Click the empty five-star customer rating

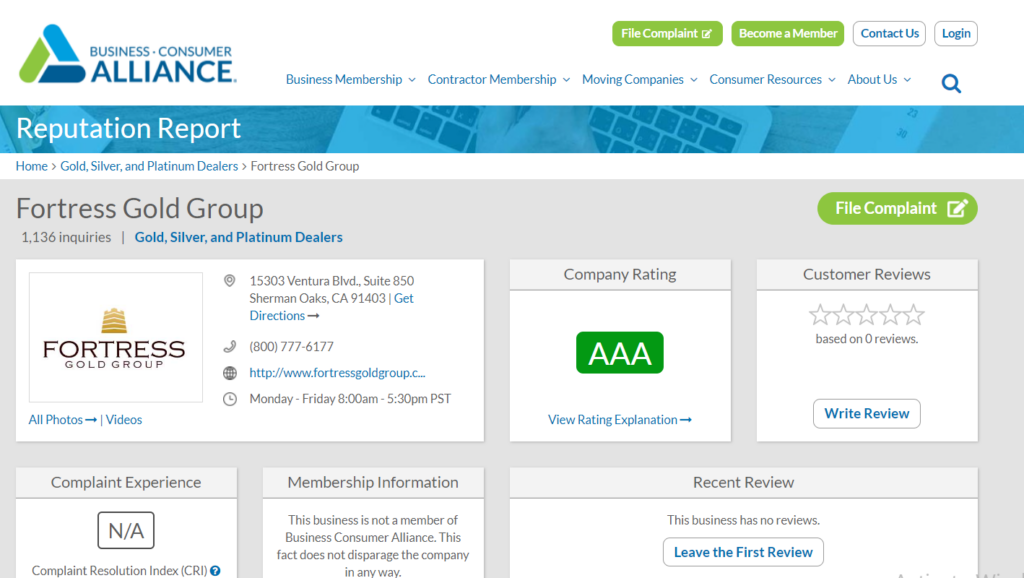867,315
